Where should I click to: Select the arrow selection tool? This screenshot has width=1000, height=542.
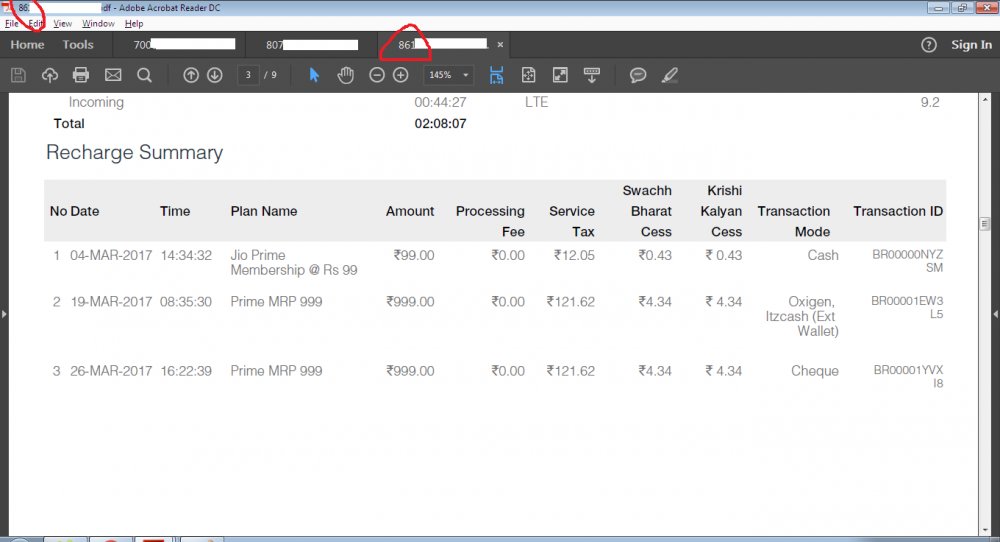pyautogui.click(x=314, y=75)
